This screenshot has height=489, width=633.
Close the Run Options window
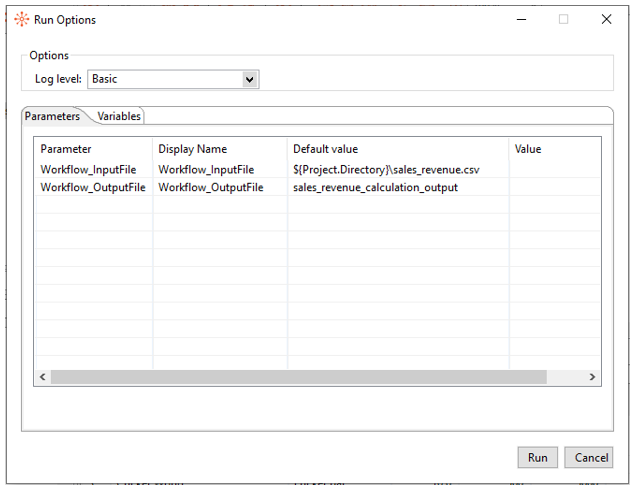point(606,19)
